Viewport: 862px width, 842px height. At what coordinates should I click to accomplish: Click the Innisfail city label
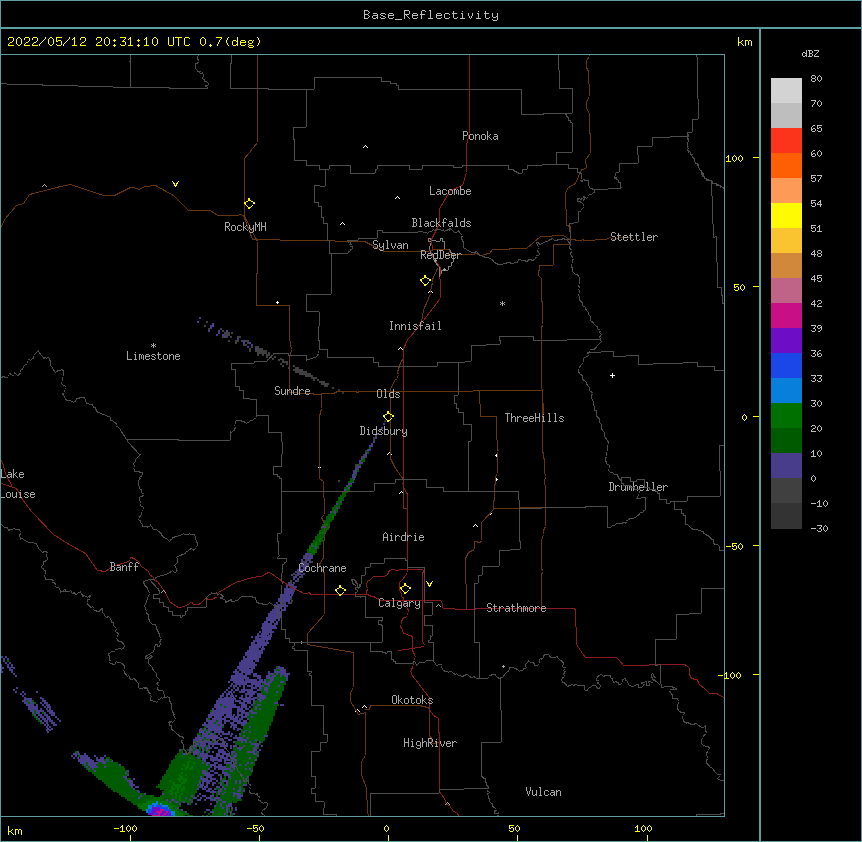tap(415, 326)
